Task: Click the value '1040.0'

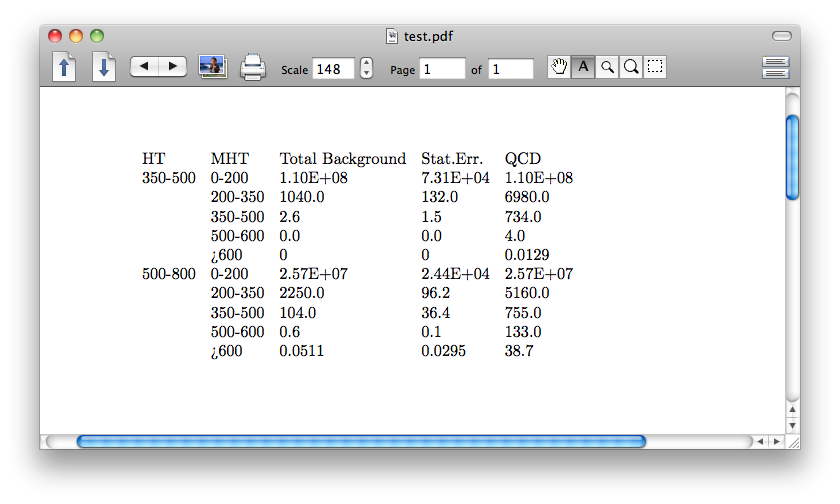Action: (x=302, y=197)
